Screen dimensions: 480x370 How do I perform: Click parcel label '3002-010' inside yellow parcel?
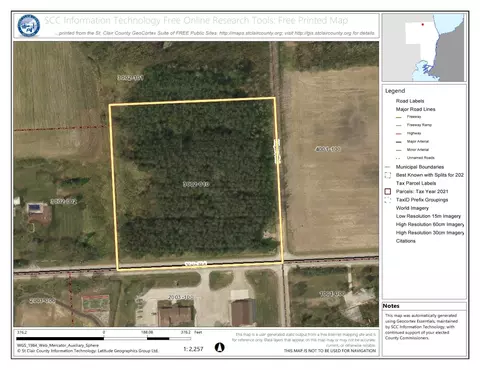coord(196,184)
